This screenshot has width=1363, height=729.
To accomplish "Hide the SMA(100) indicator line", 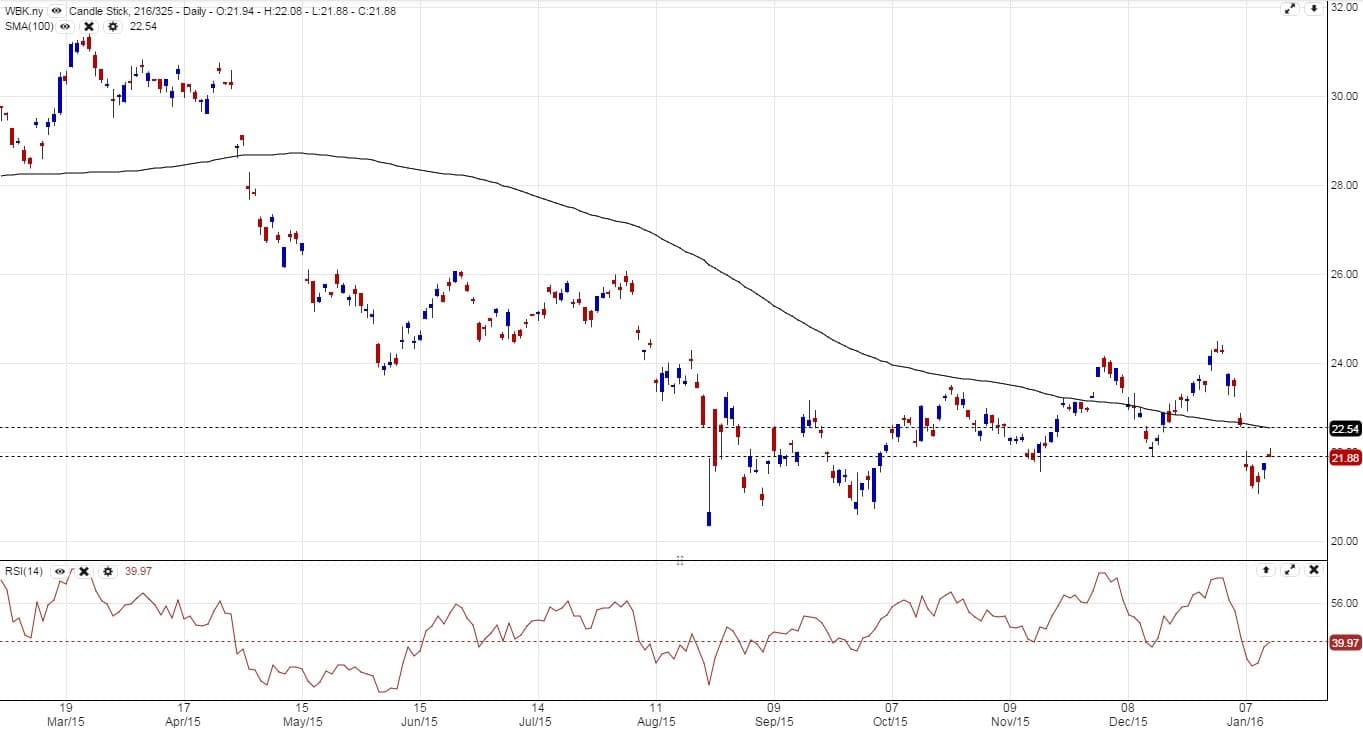I will point(66,26).
